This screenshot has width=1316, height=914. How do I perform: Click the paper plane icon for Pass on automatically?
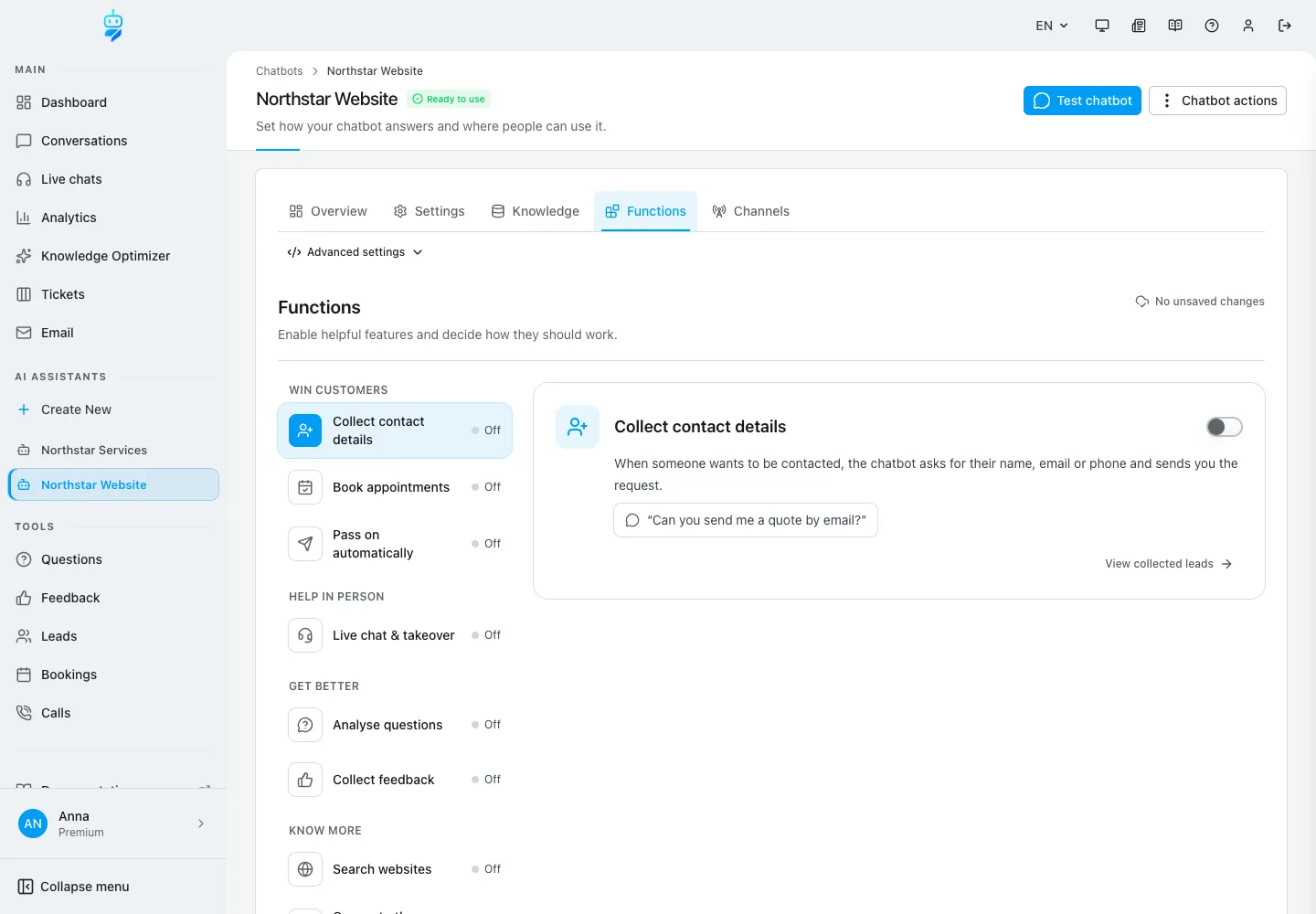point(305,544)
